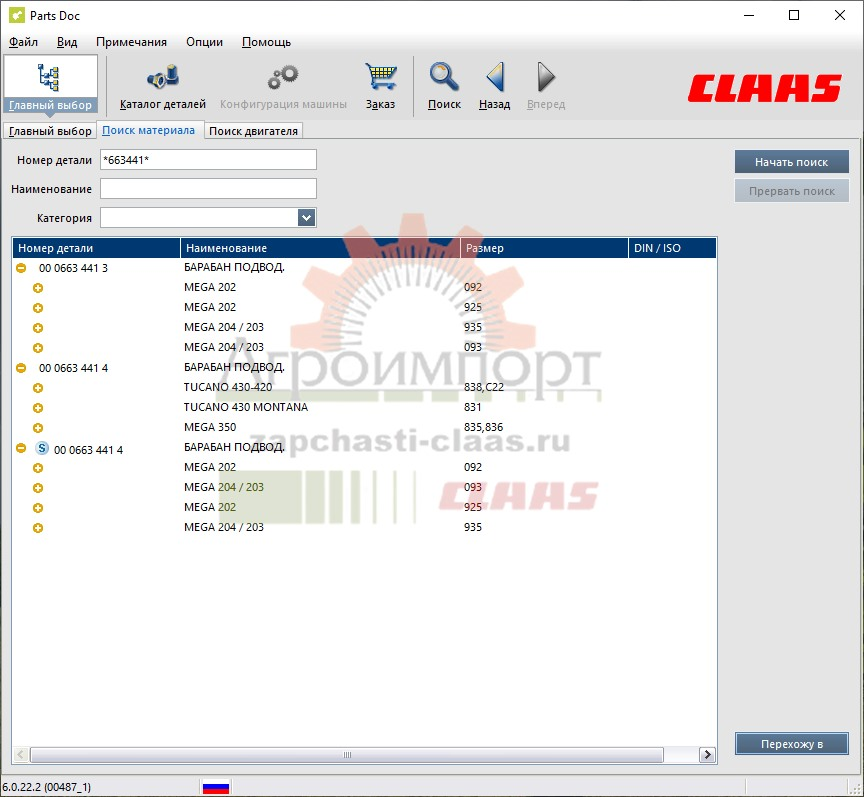Click the S icon beside 00 0663 441 4
The image size is (864, 797).
[42, 448]
